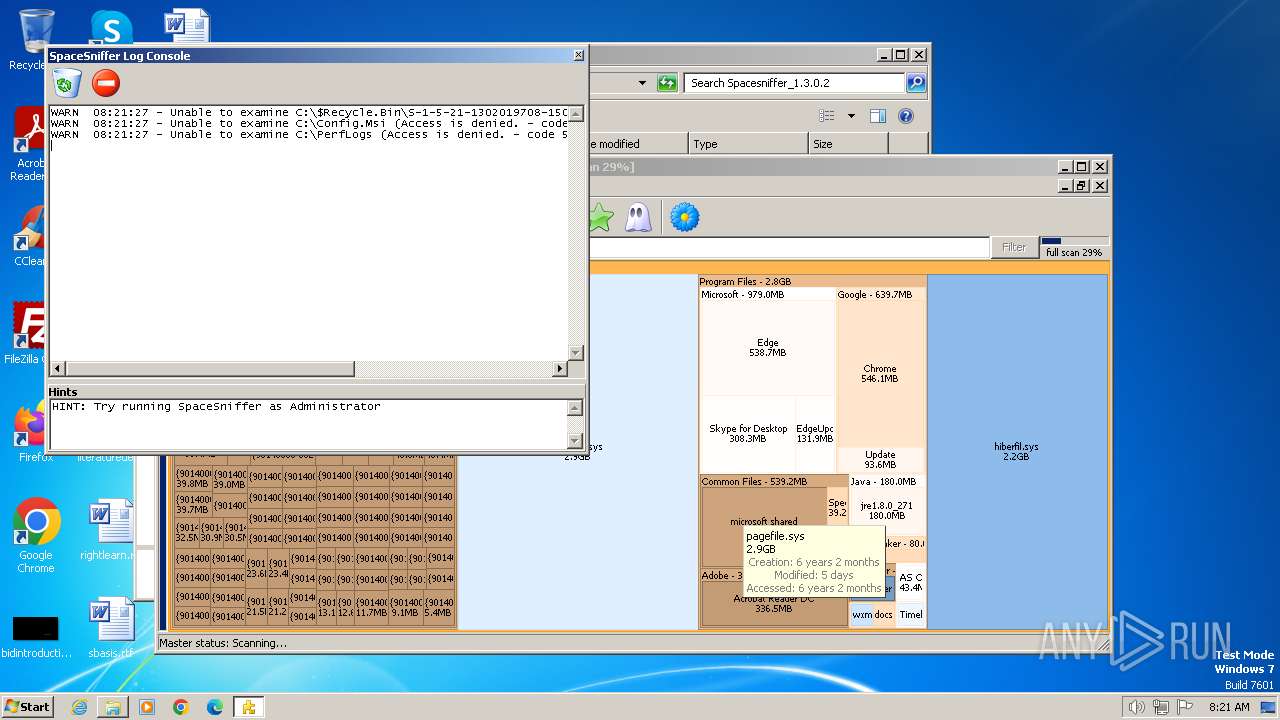Screen dimensions: 1280x720
Task: Select the SpaceSniffer taskbar button
Action: (248, 707)
